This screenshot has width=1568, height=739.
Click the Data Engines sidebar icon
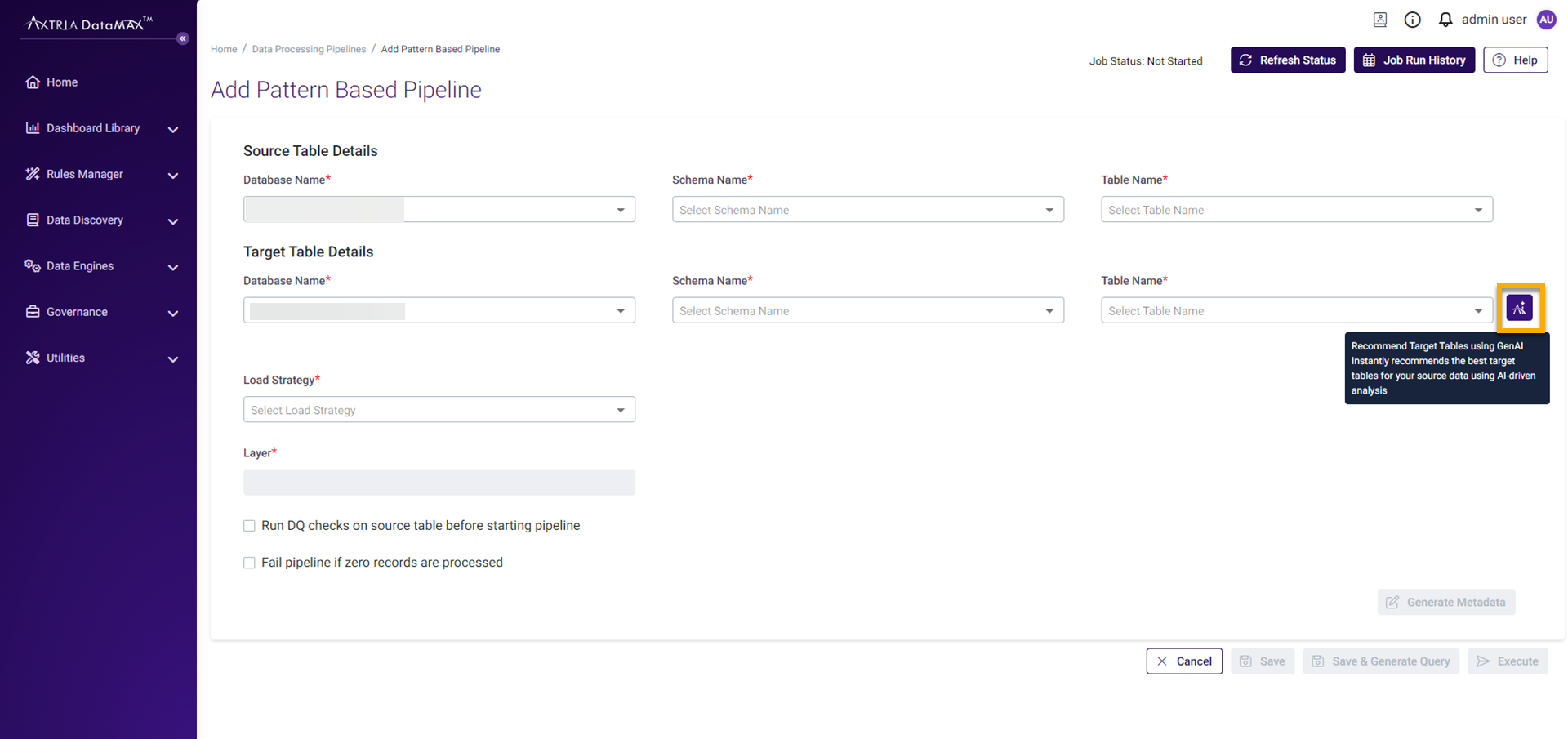point(32,265)
